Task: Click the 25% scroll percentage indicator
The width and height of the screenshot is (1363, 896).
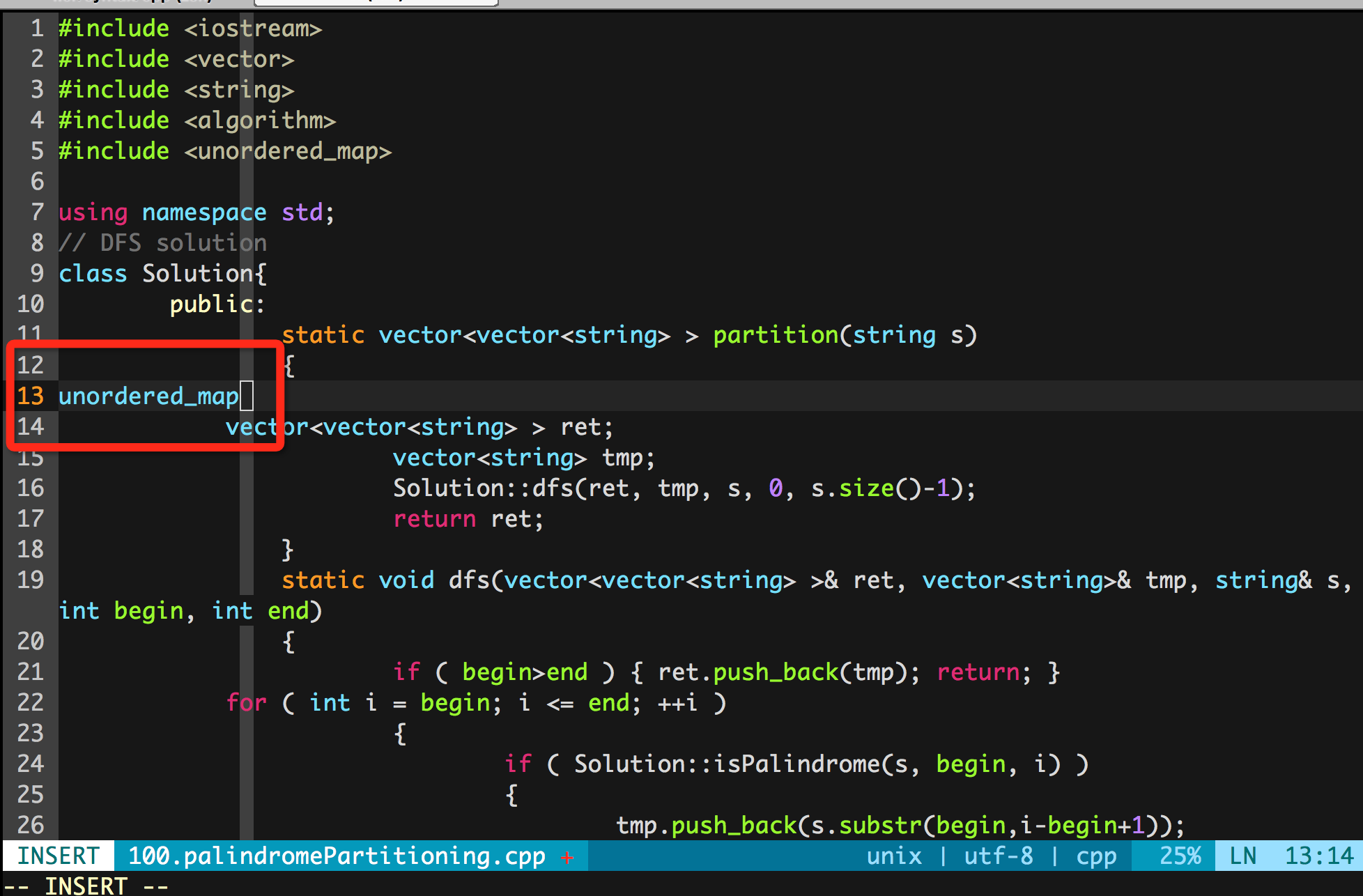Action: point(1180,856)
